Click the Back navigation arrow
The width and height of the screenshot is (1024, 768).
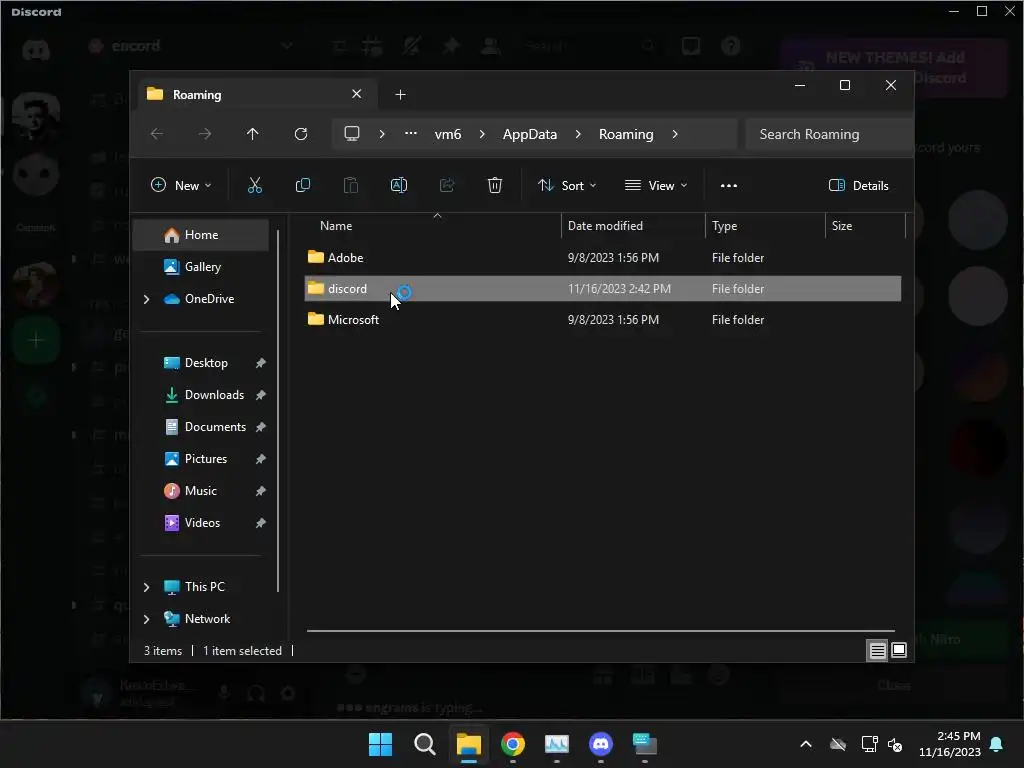(157, 134)
